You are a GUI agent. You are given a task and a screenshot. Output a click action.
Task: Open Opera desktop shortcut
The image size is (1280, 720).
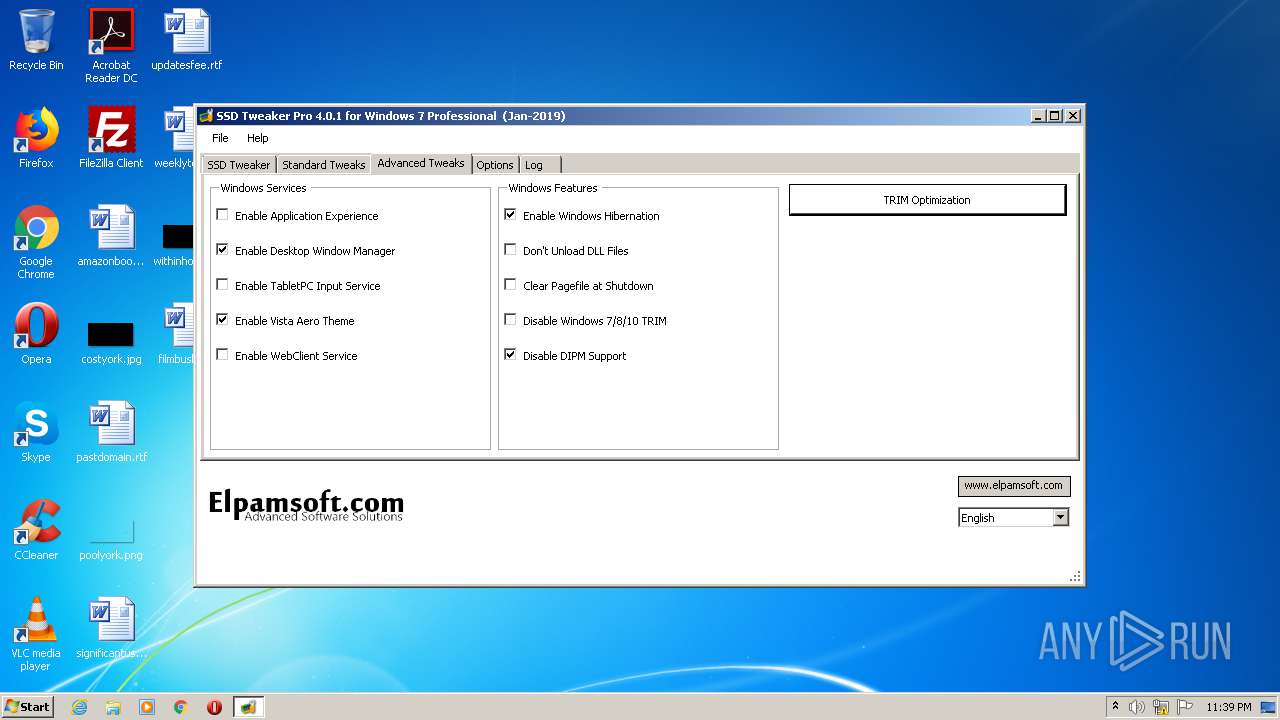36,334
